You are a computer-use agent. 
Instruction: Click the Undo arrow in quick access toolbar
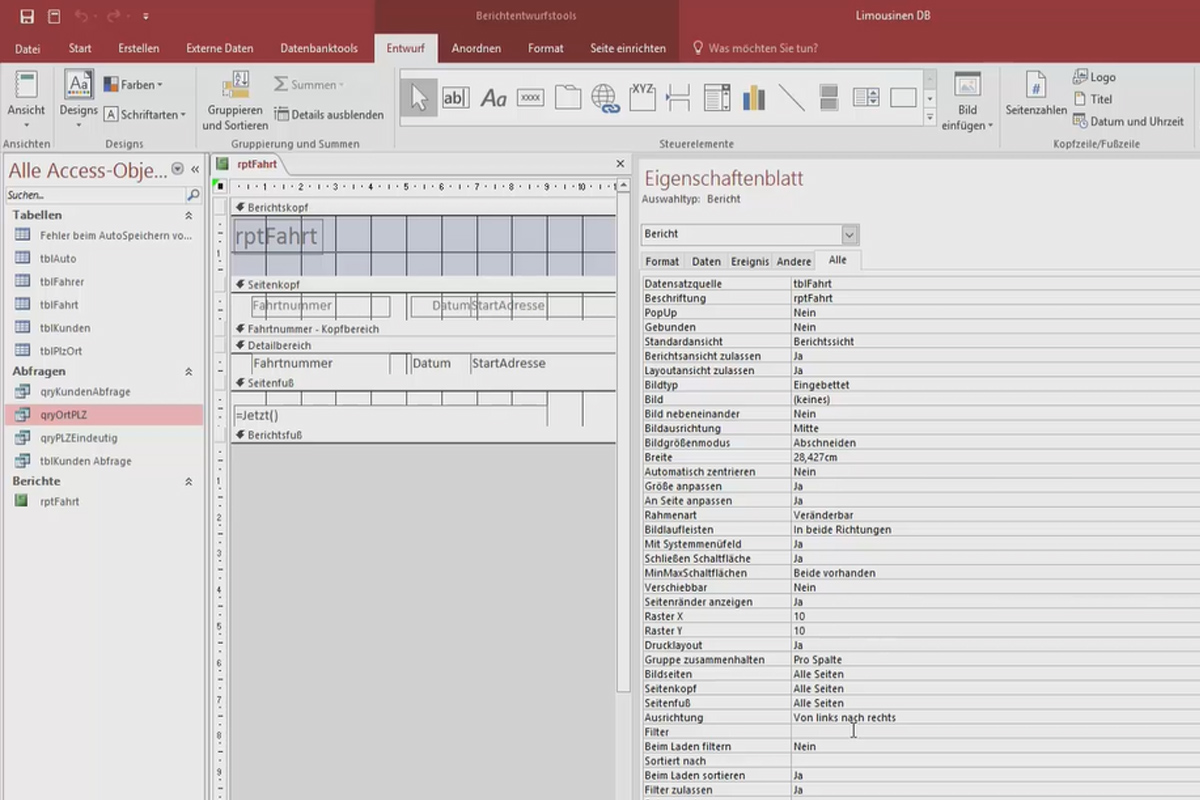(82, 16)
